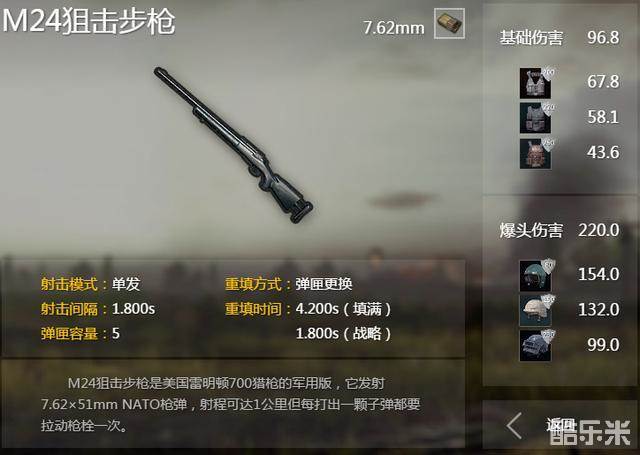Select the level 2 helmet icon
640x455 pixels.
535,311
